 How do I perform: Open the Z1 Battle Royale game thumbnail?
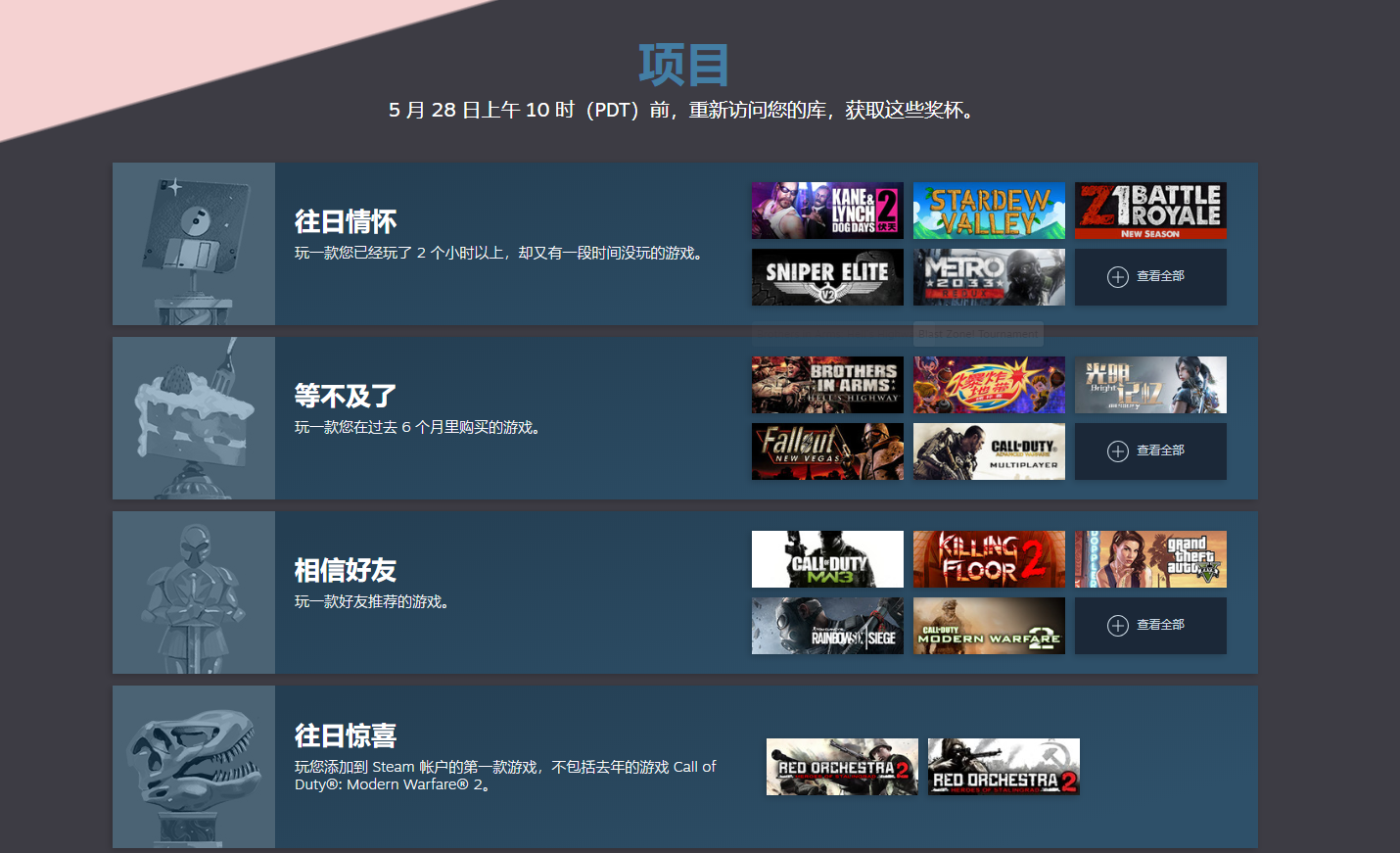tap(1150, 211)
